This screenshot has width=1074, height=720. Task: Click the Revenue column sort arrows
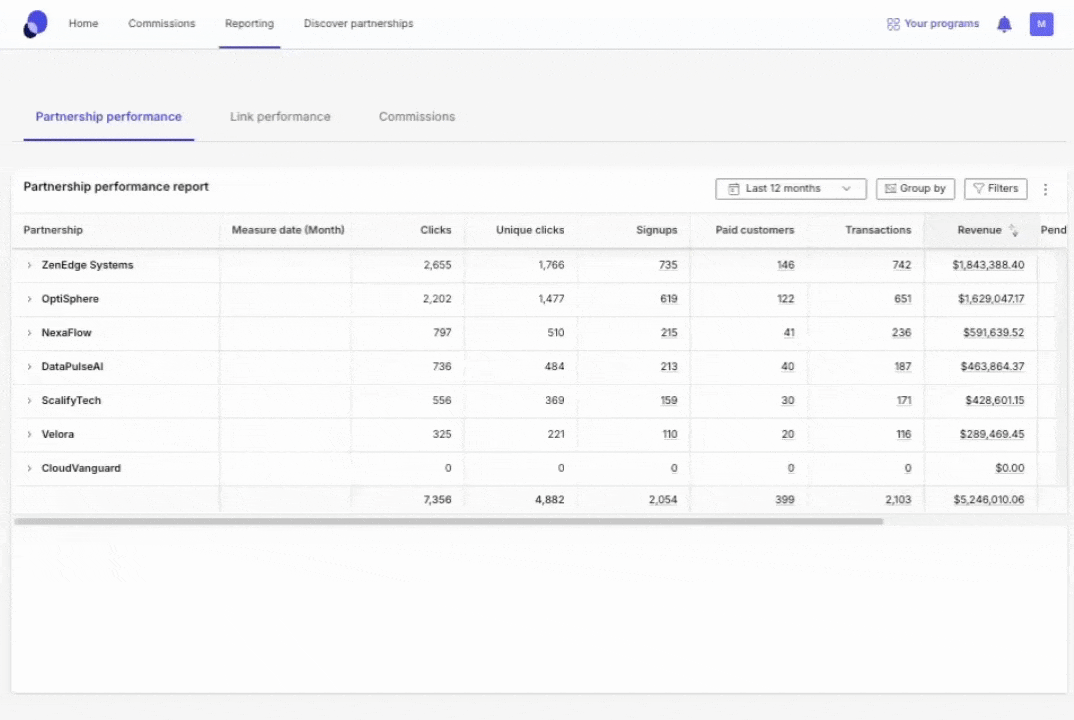tap(1014, 231)
